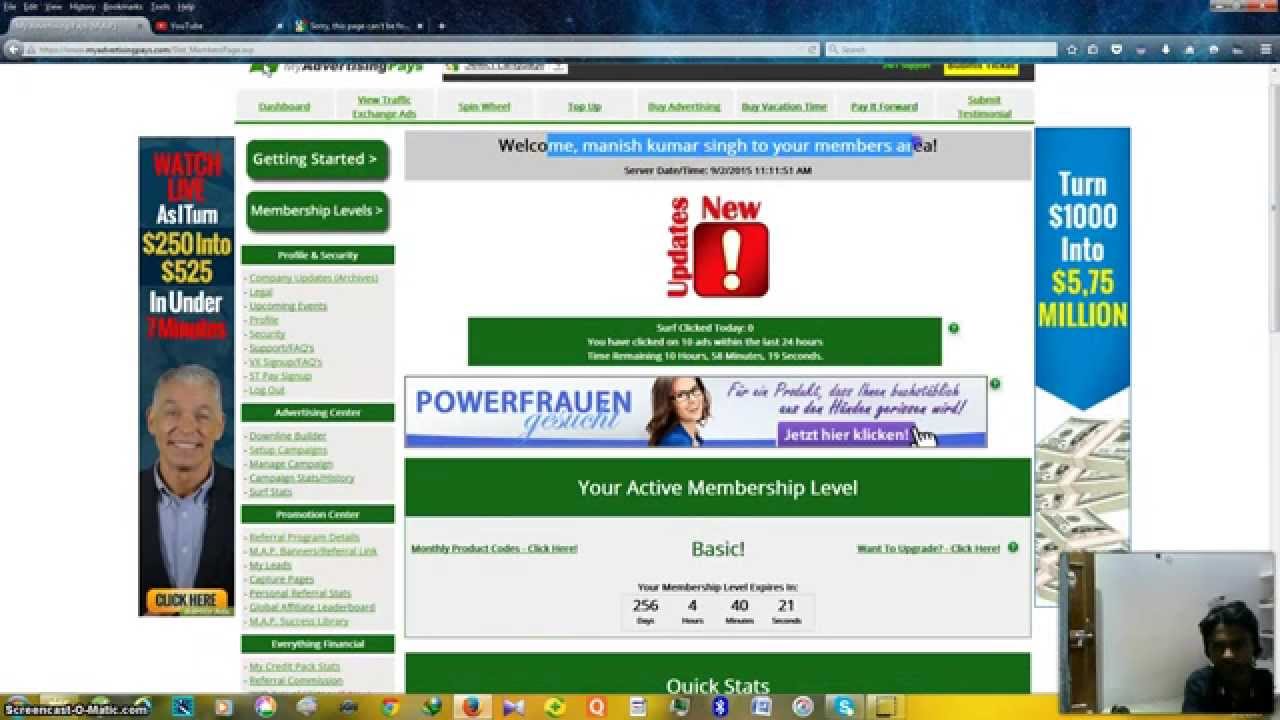1280x720 pixels.
Task: Click the Membership Levels button
Action: [x=317, y=211]
